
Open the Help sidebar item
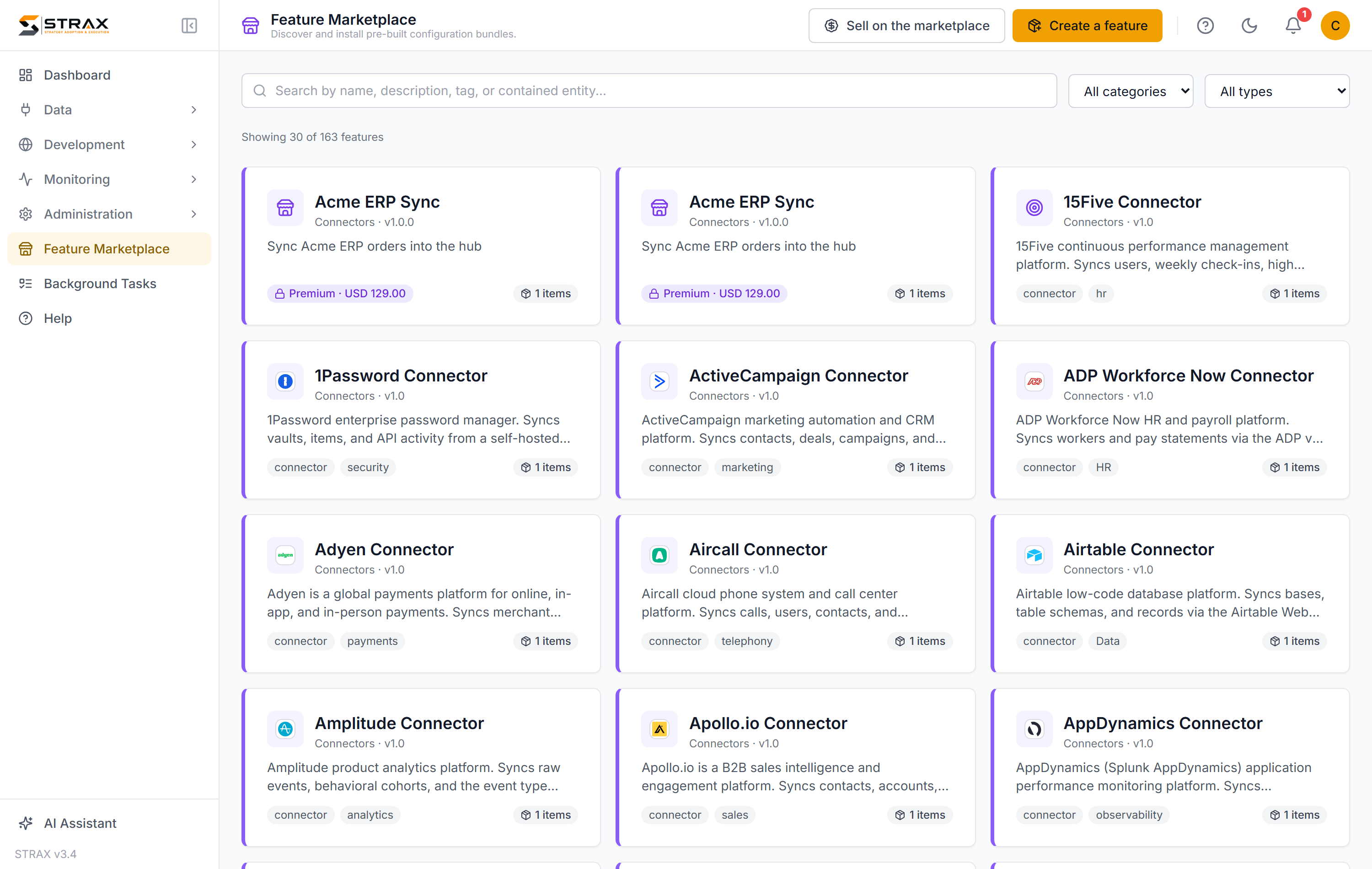pos(109,318)
